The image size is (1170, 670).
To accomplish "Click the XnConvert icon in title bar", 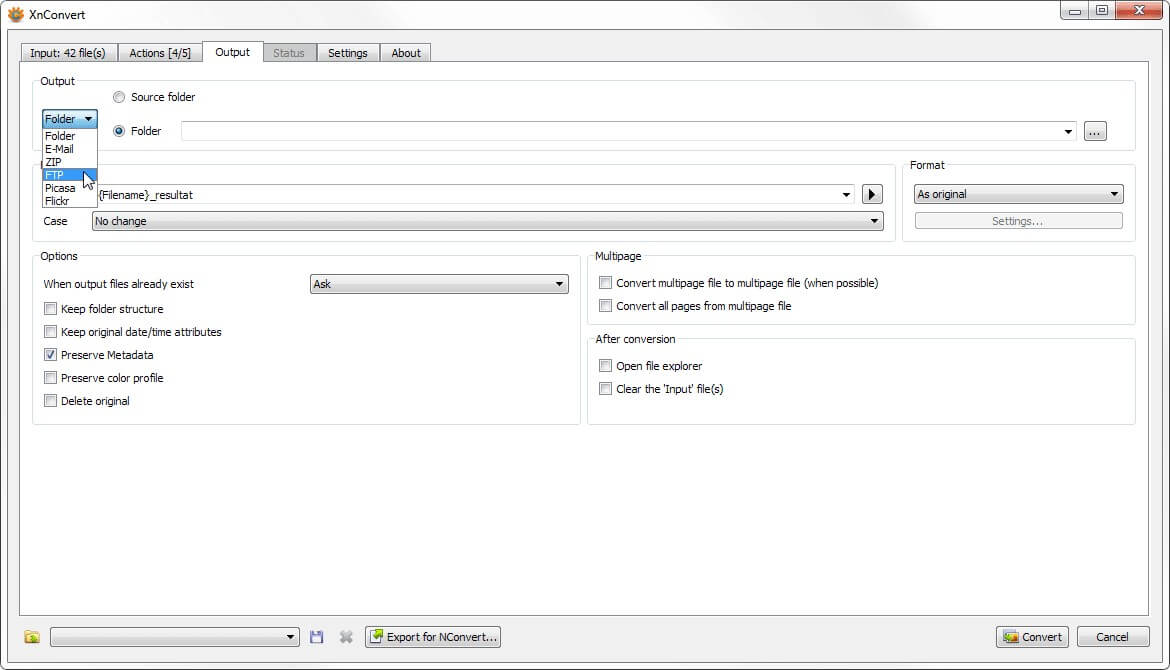I will coord(16,14).
